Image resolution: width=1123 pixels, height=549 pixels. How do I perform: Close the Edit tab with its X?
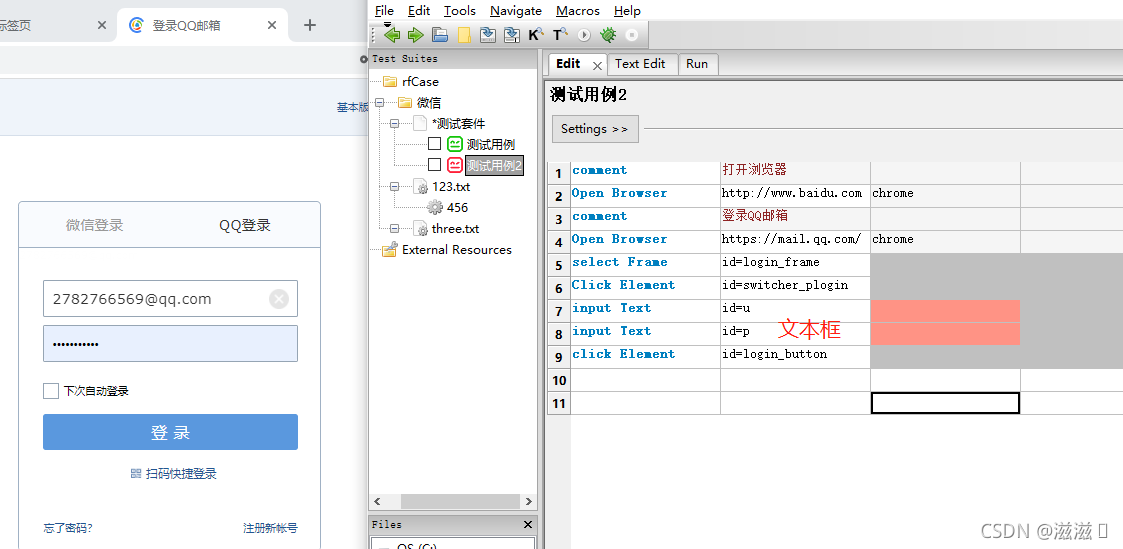(597, 65)
